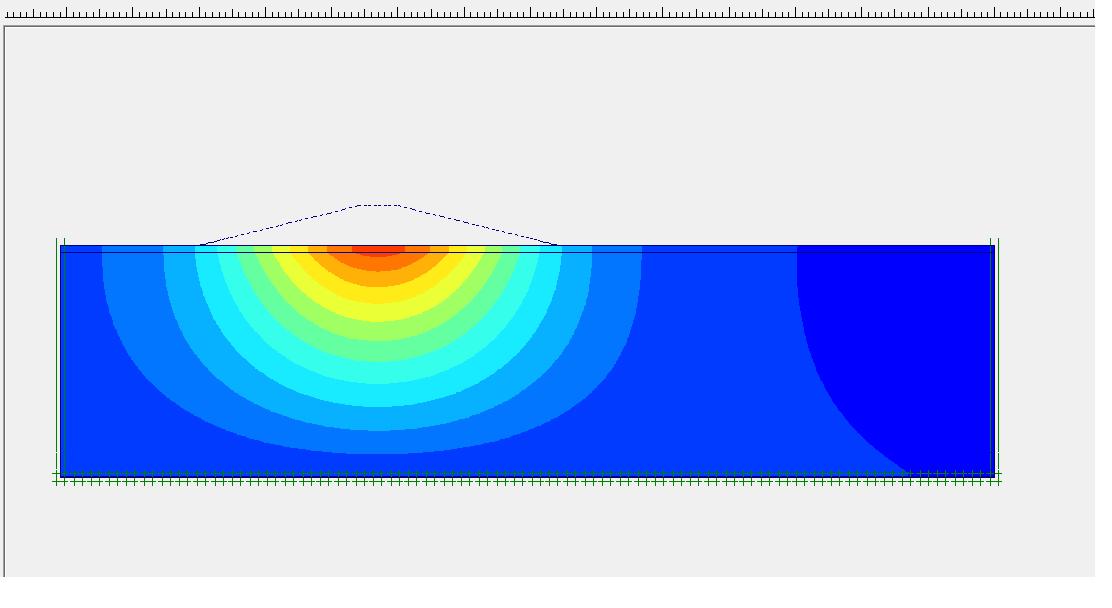Click the horizontal ruler at the top
This screenshot has height=608, width=1112.
tap(550, 14)
